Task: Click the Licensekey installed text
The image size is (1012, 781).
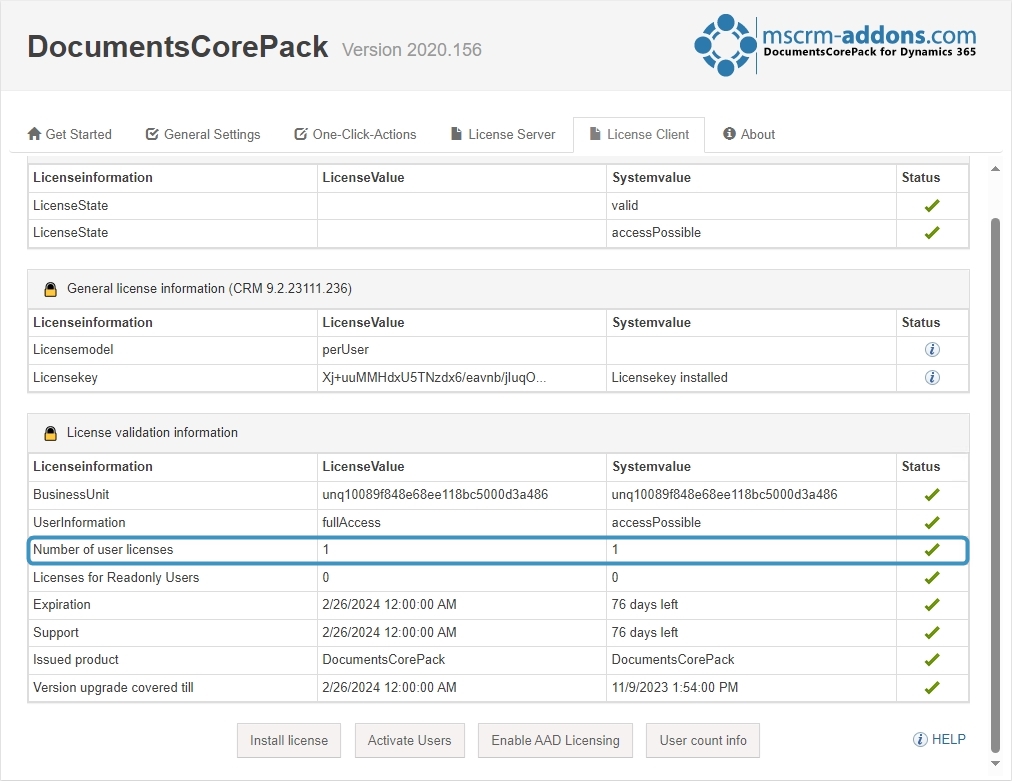Action: [x=669, y=378]
